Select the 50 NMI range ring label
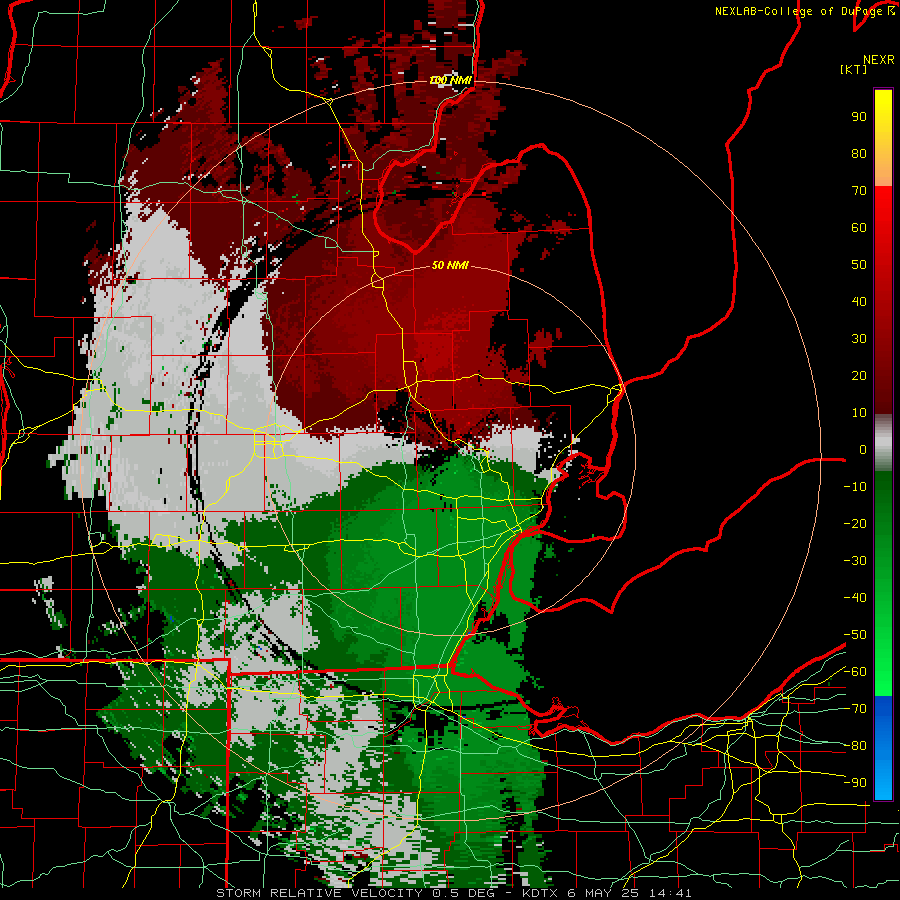Viewport: 900px width, 900px height. (450, 265)
